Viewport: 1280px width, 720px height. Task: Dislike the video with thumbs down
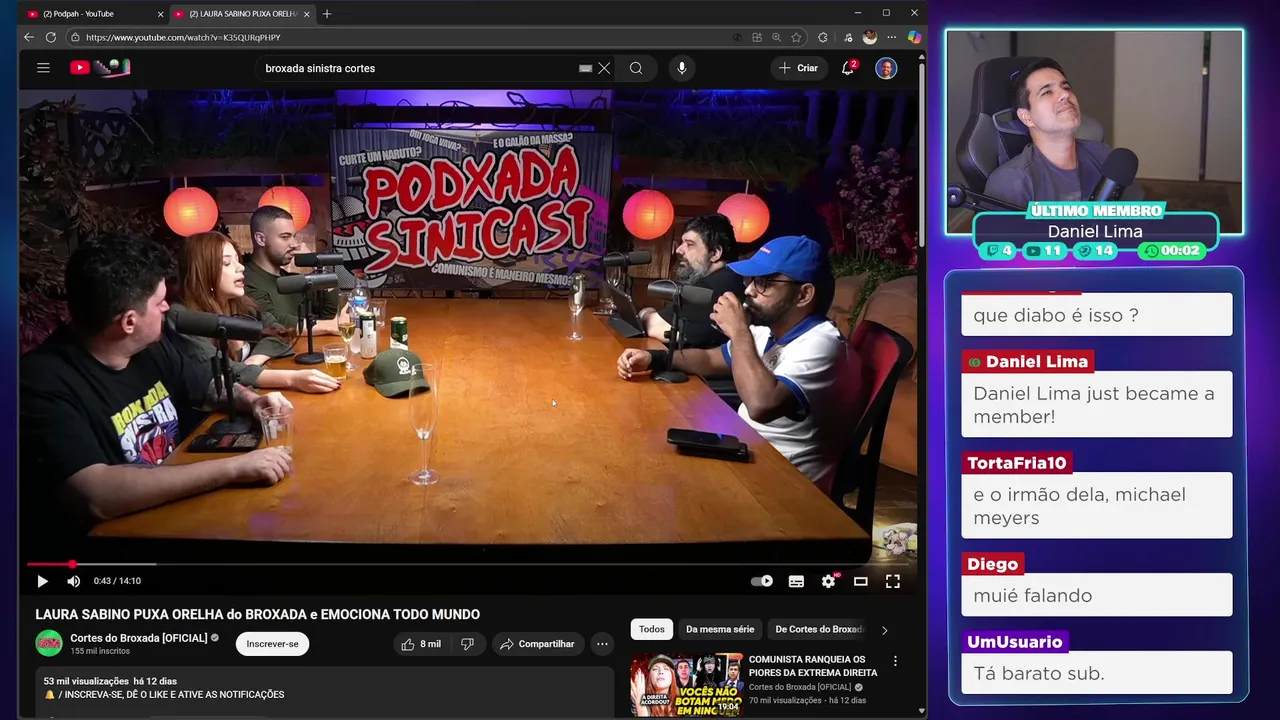tap(467, 644)
